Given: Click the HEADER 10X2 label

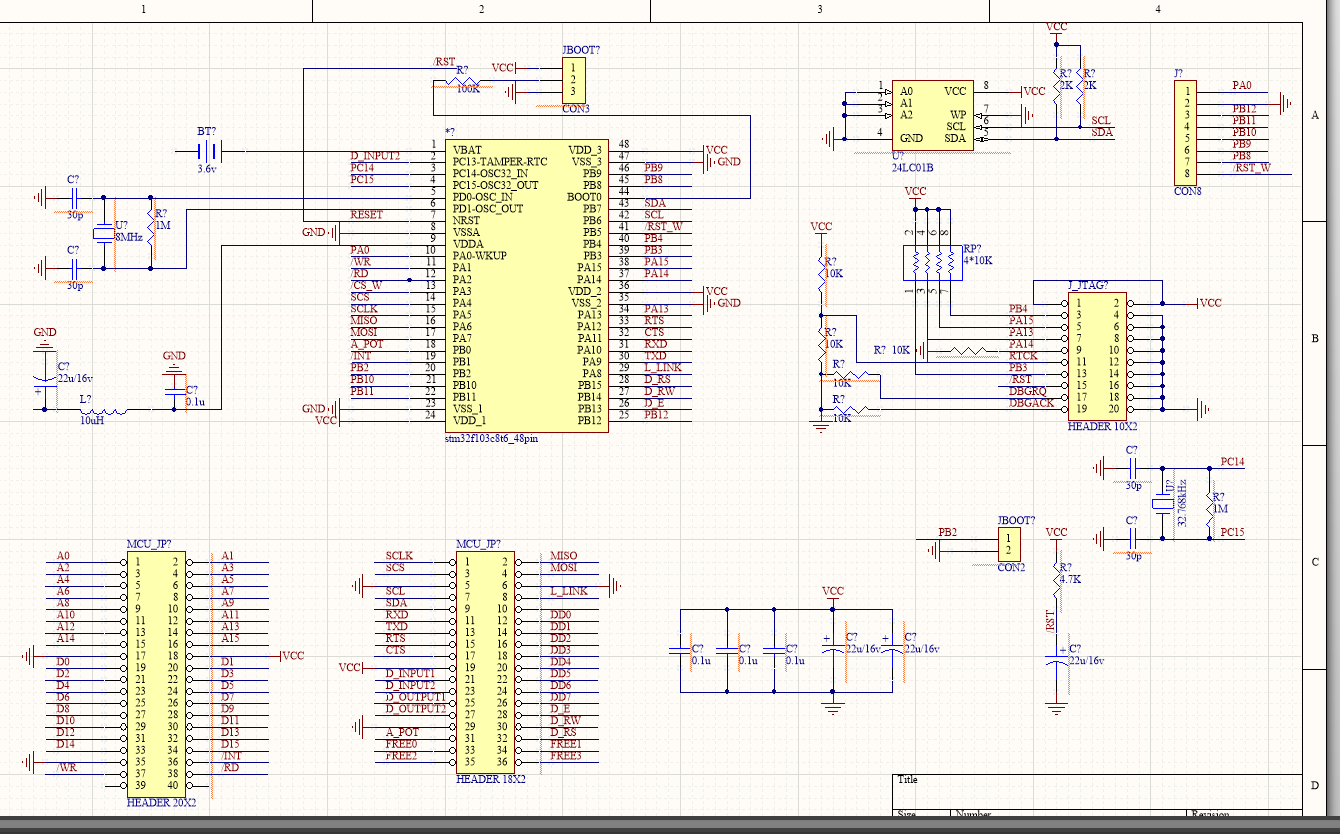Looking at the screenshot, I should click(1102, 427).
